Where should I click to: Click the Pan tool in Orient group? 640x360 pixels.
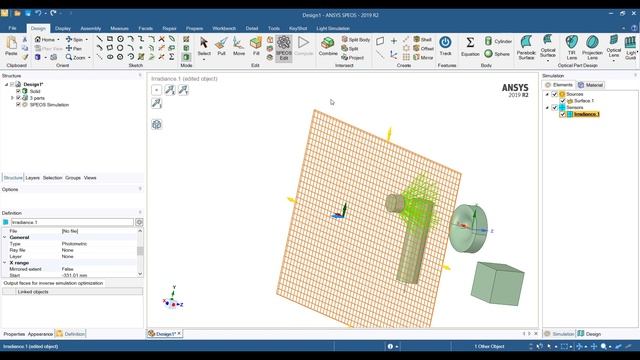[x=73, y=49]
